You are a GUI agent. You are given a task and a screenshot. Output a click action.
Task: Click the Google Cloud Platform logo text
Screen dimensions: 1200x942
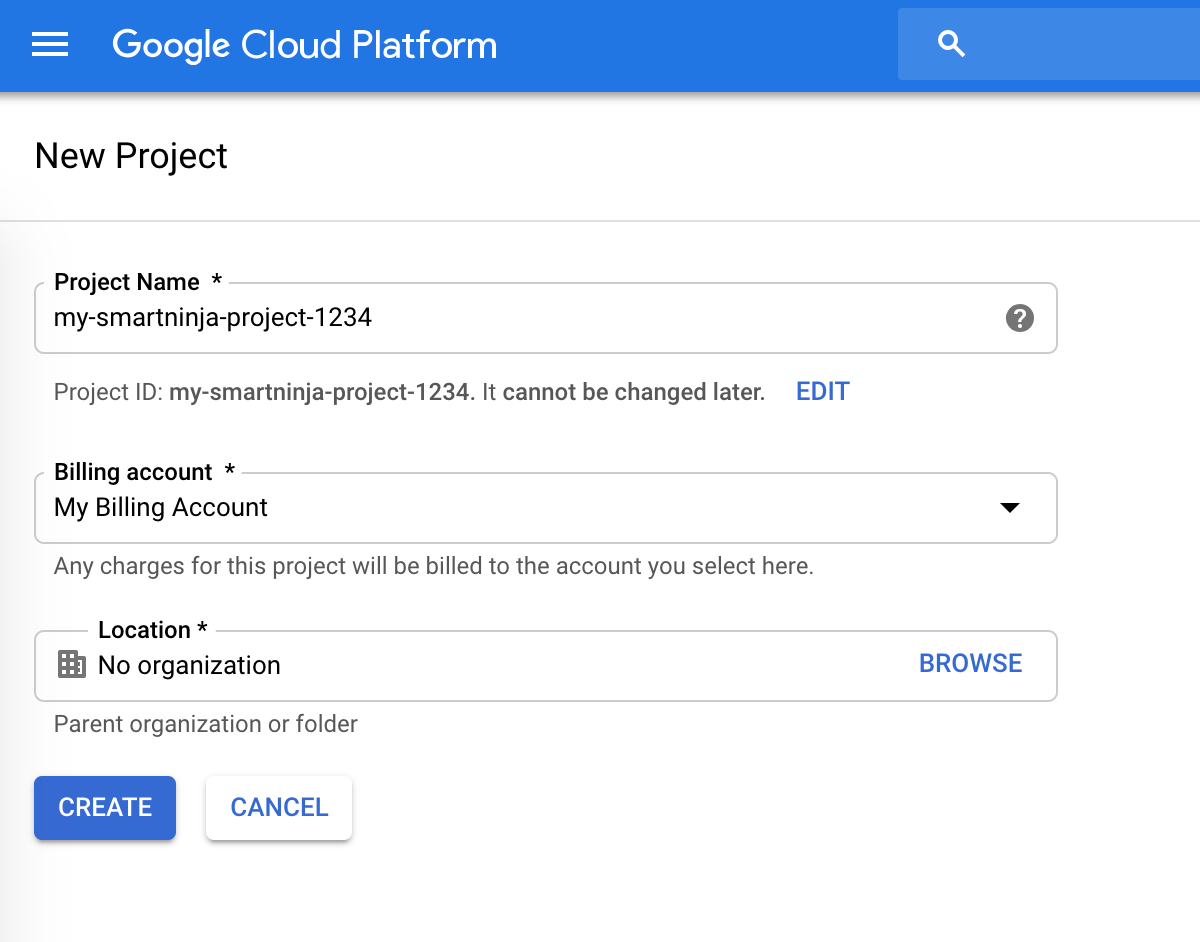pyautogui.click(x=304, y=45)
